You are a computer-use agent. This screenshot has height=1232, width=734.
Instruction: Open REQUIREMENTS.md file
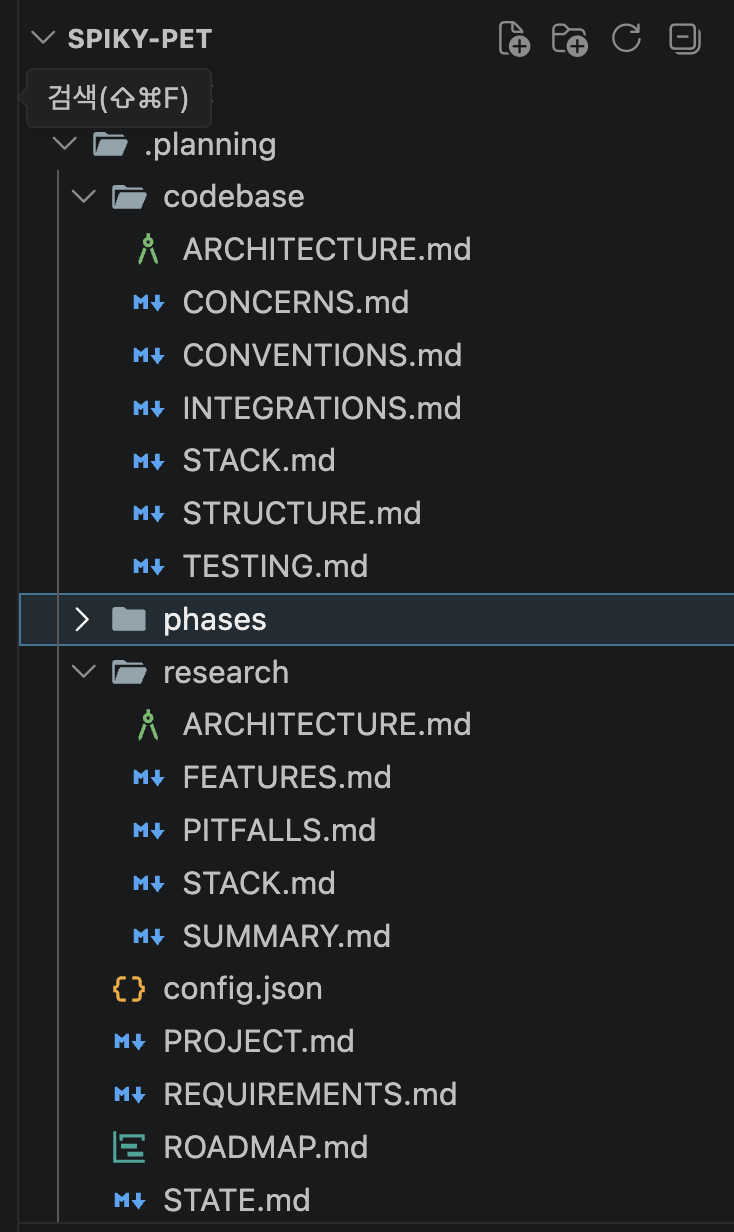coord(310,1095)
